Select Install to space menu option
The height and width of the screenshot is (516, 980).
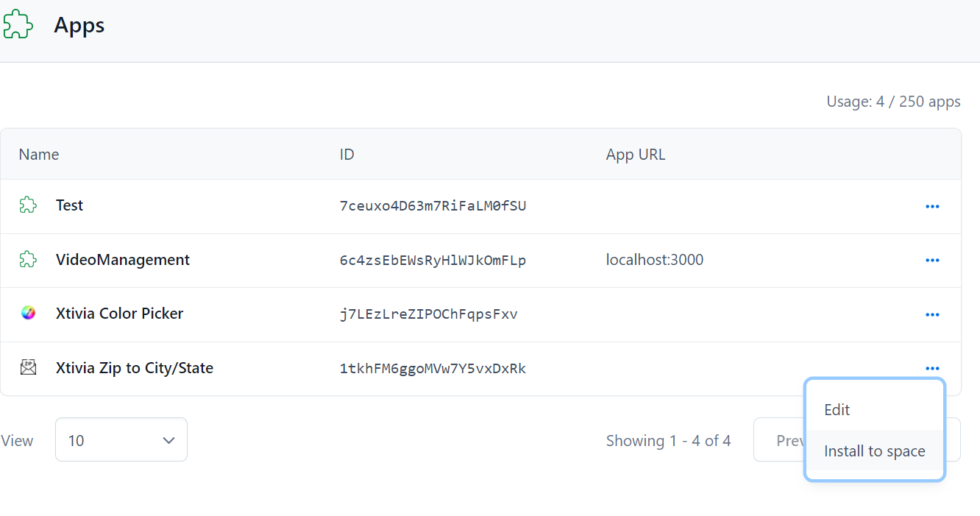click(874, 451)
